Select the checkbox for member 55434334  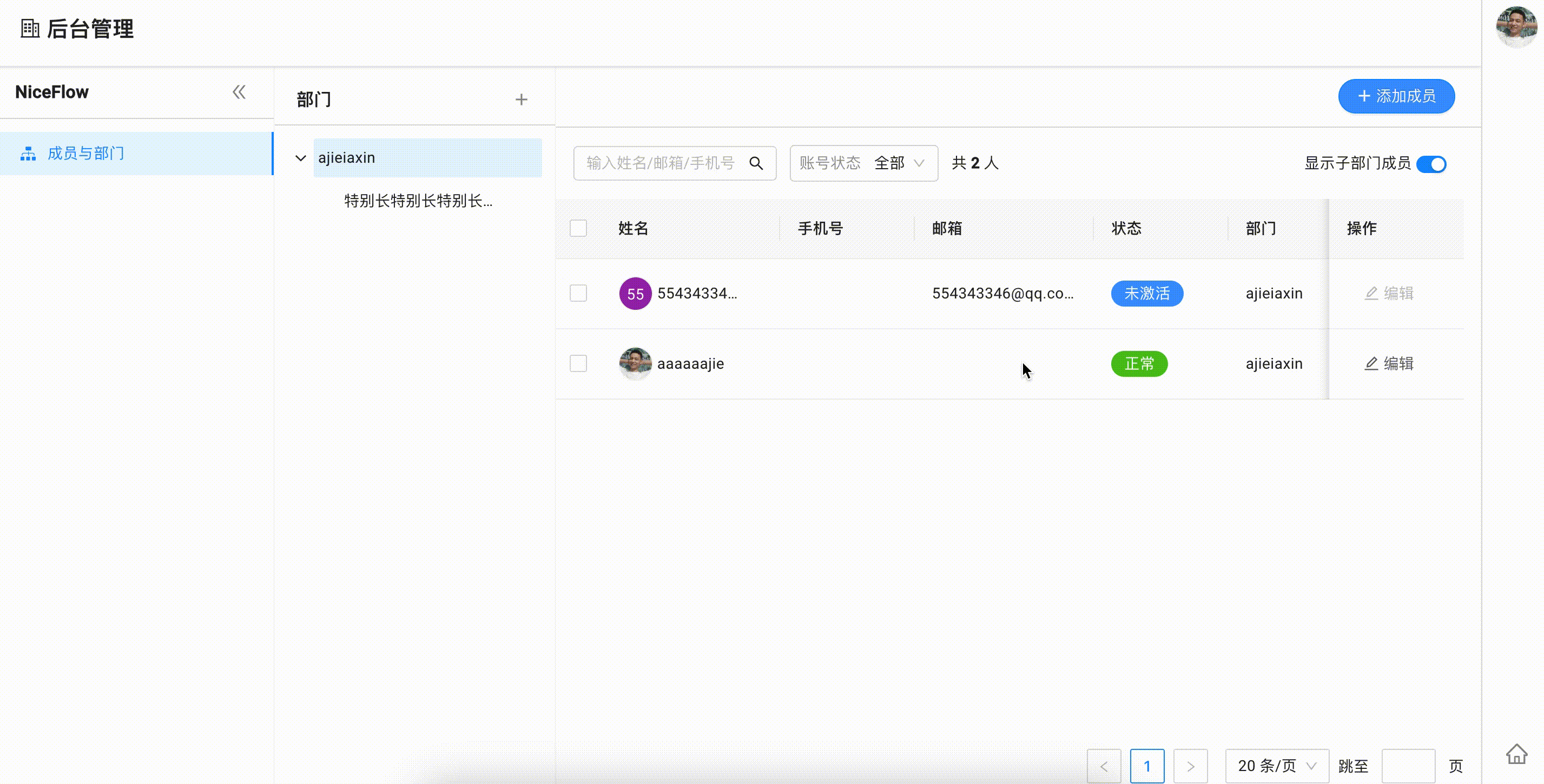(578, 294)
